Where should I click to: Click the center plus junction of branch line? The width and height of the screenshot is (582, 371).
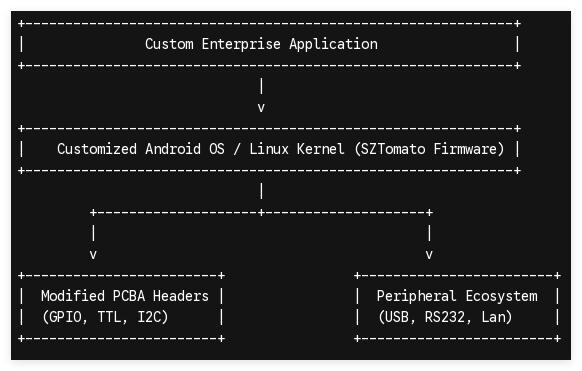pyautogui.click(x=261, y=213)
